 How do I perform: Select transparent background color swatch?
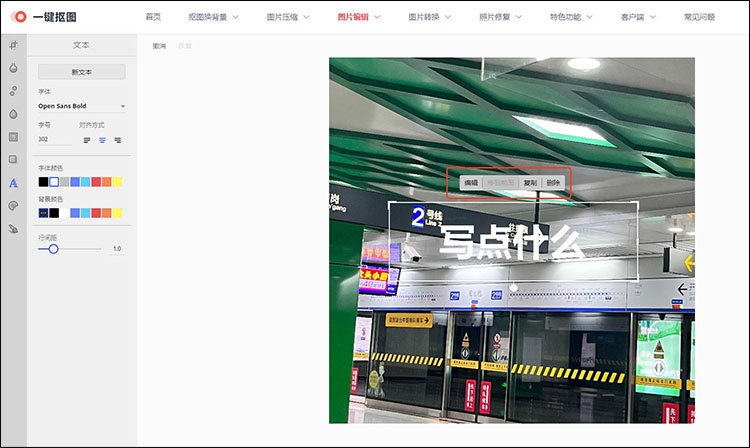pyautogui.click(x=44, y=213)
